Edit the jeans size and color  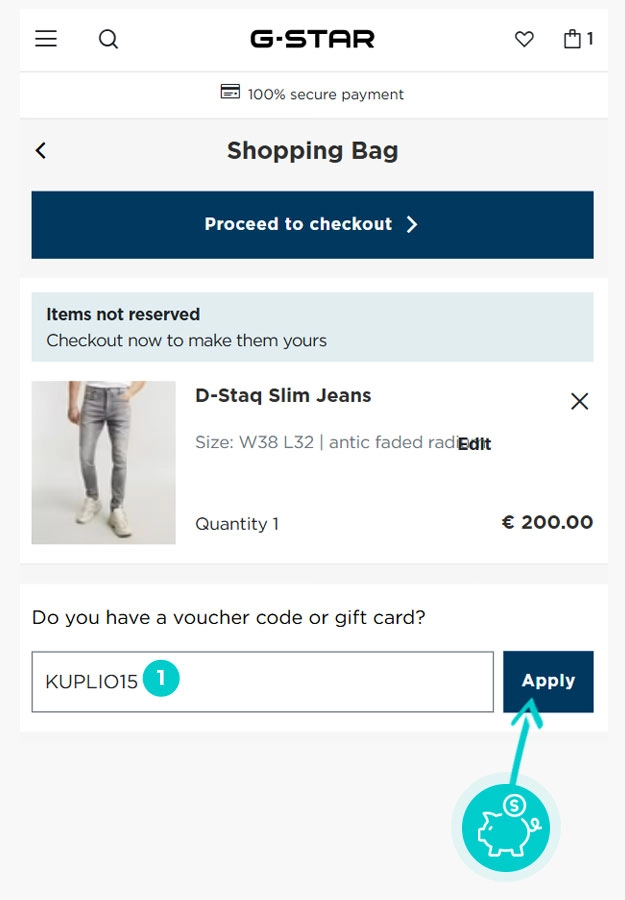point(474,444)
